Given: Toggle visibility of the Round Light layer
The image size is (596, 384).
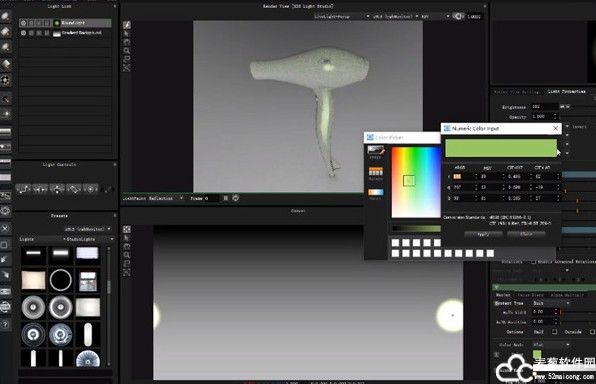Looking at the screenshot, I should [x=24, y=23].
